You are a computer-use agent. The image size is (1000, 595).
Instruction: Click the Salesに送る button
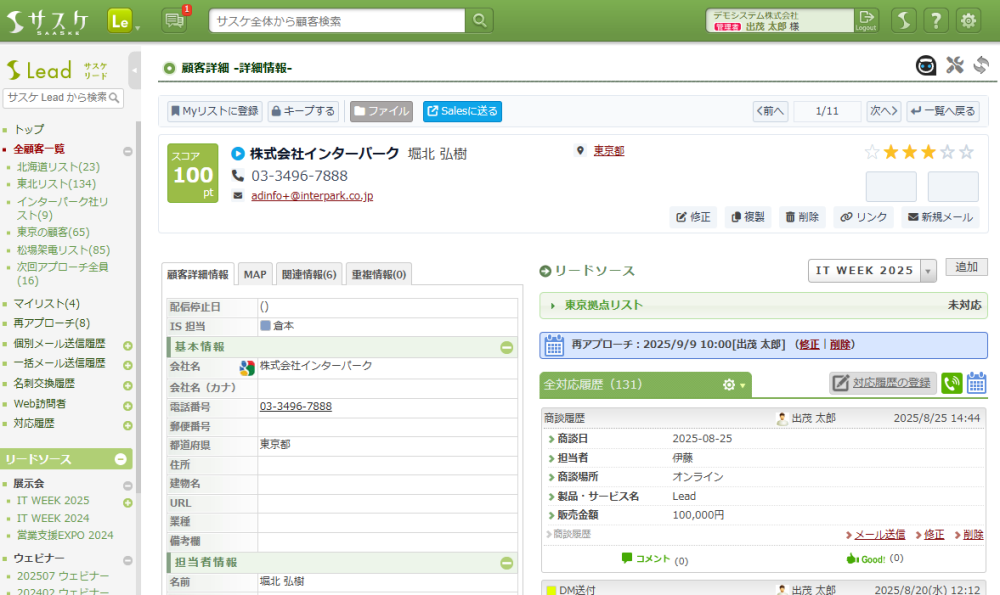462,111
